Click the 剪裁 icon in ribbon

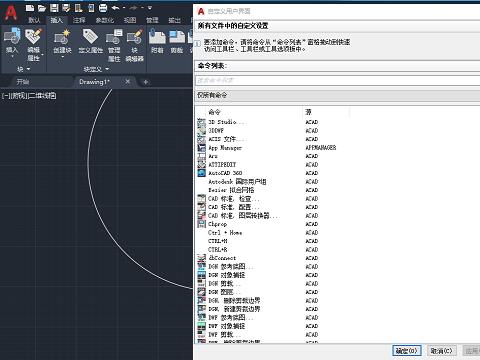[177, 37]
